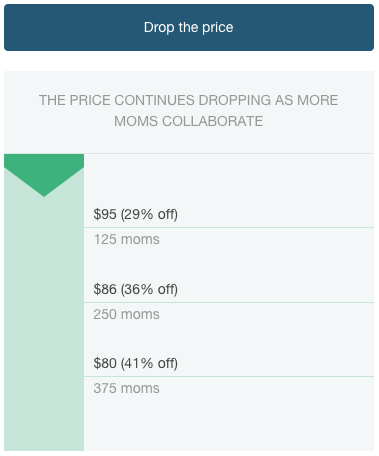Click the price continues dropping heading
379x456 pixels.
[x=189, y=110]
